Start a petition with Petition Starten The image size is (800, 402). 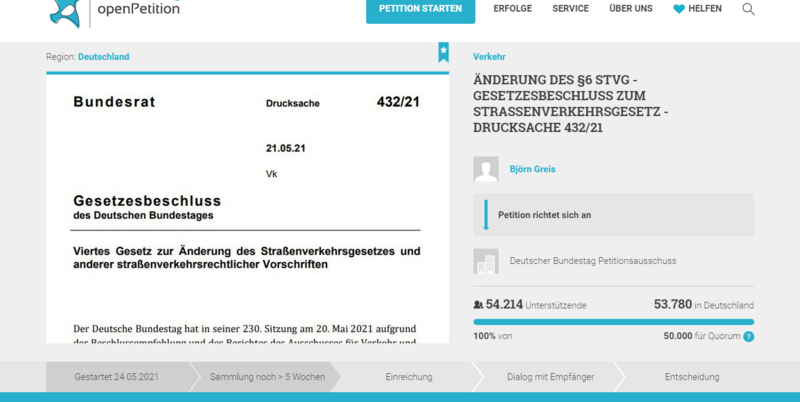(420, 9)
